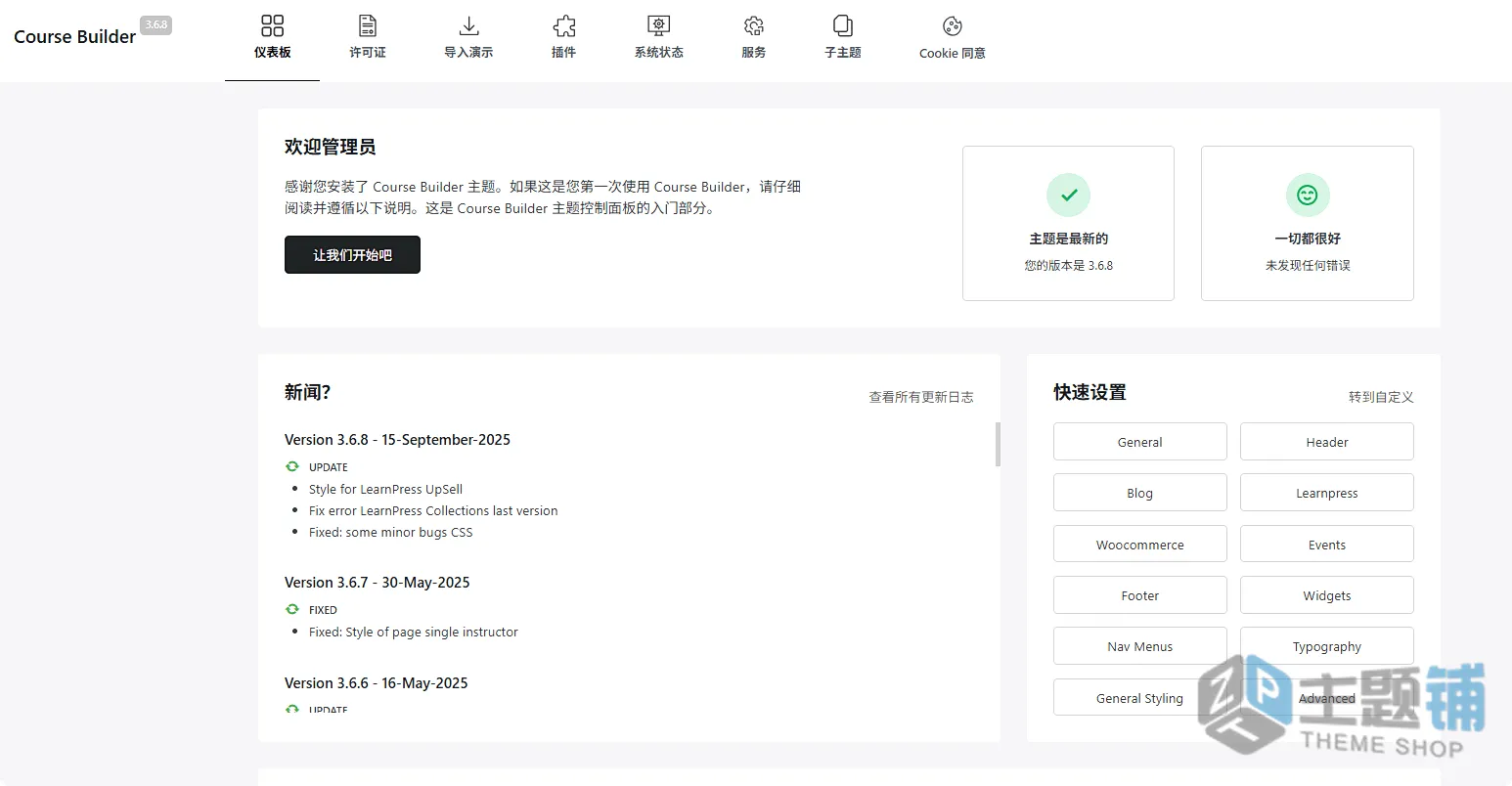Go to the 插件 tab

(x=563, y=40)
